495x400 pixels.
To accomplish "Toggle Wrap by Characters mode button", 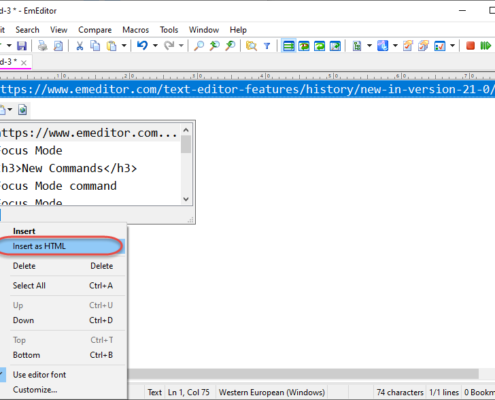I will 304,45.
